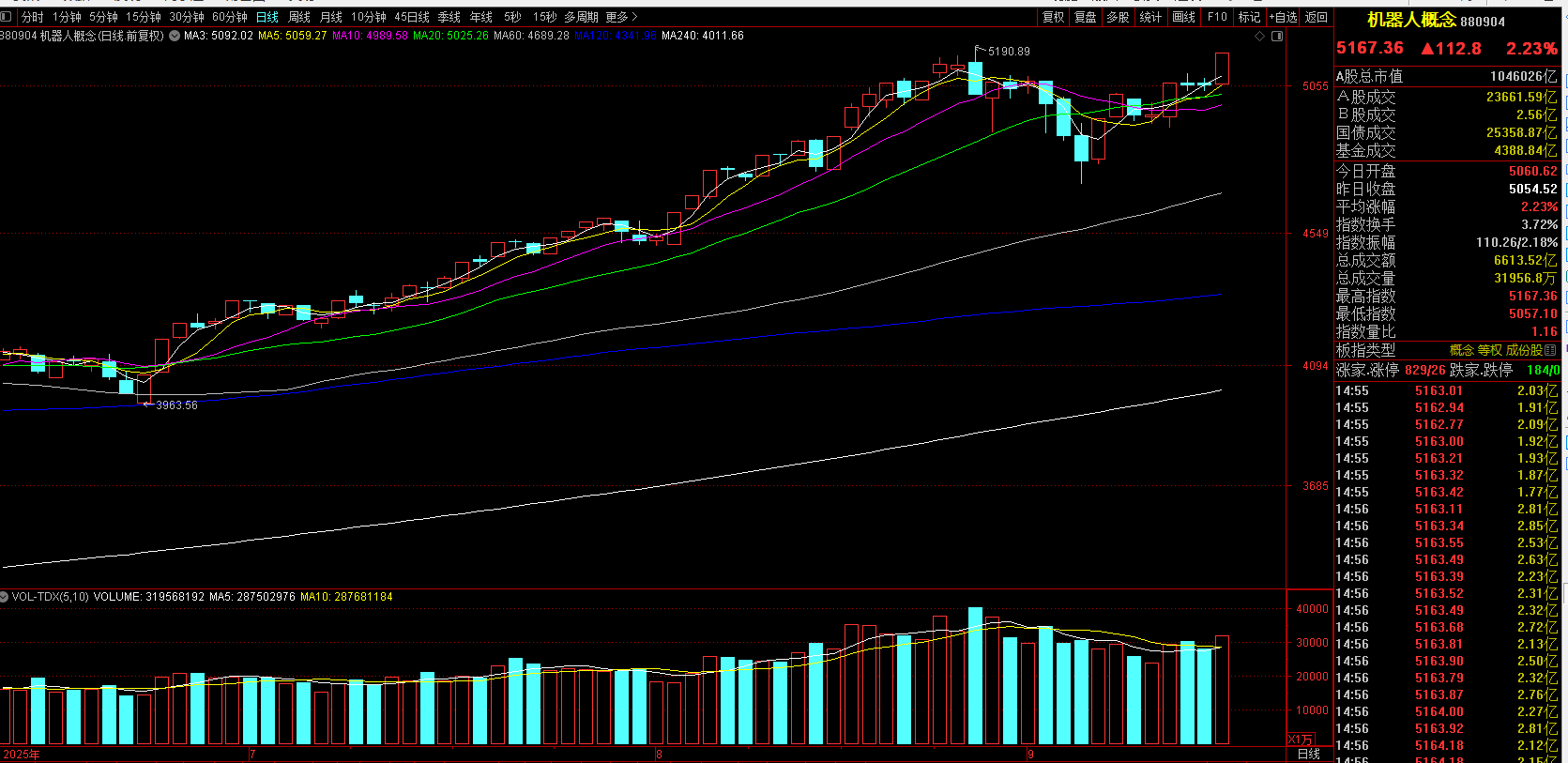Click the tick row priced 5164.00
1568x763 pixels.
click(1447, 711)
